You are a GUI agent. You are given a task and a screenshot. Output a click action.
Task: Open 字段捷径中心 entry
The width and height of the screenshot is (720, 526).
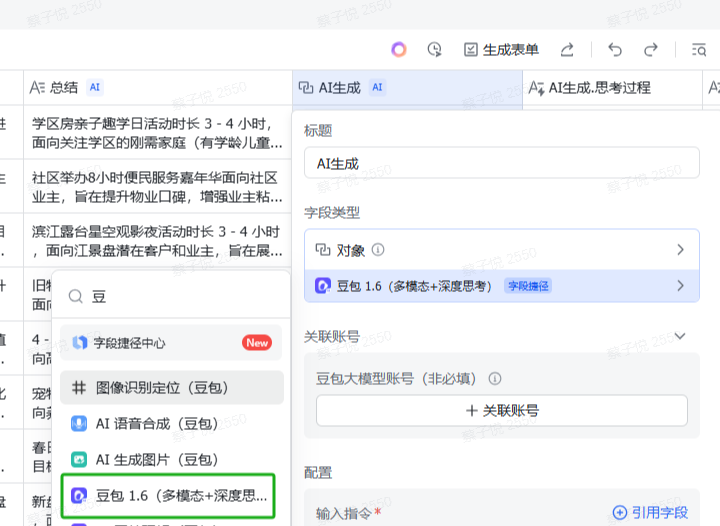coord(171,342)
